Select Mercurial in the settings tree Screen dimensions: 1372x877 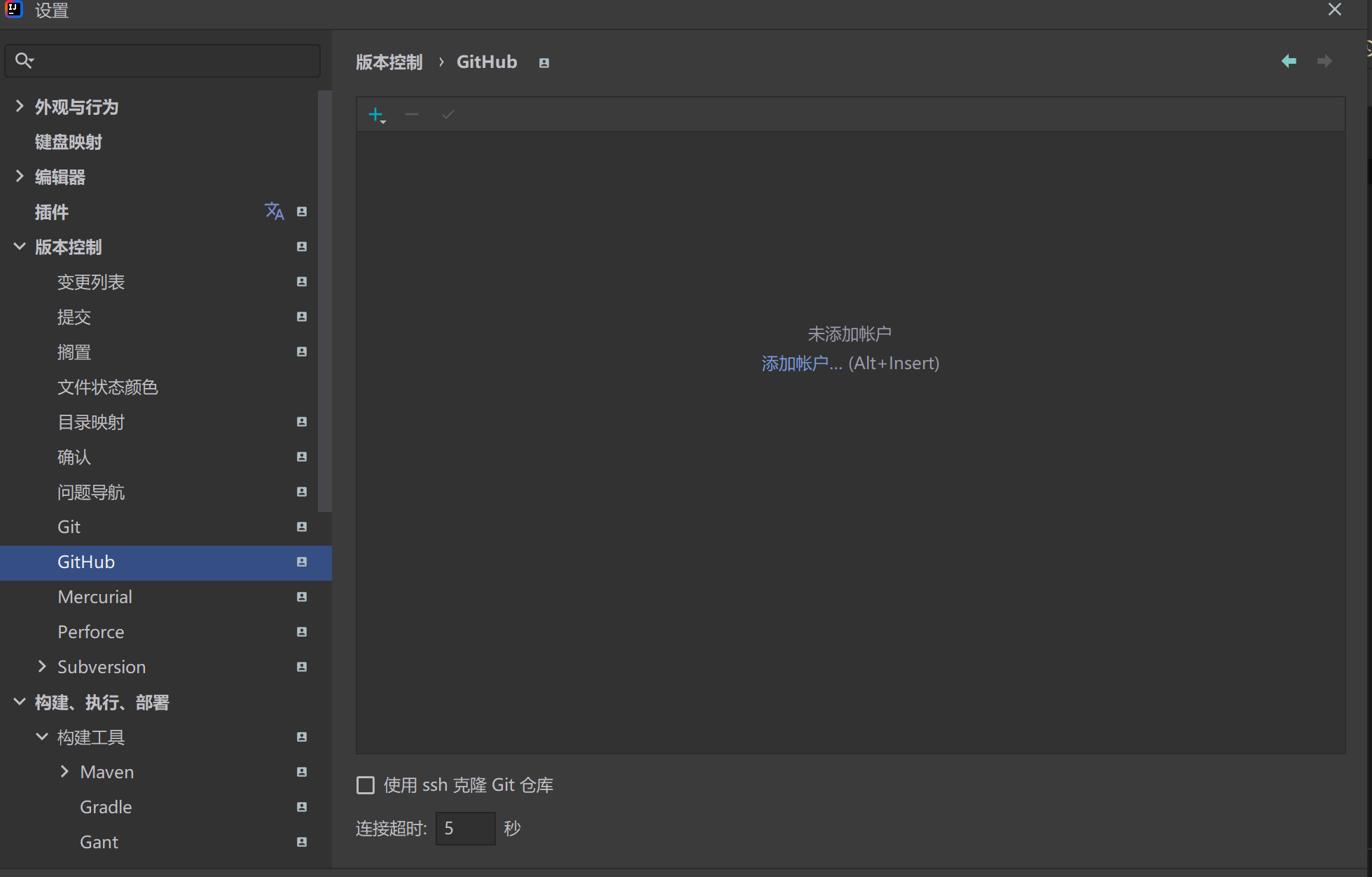95,597
